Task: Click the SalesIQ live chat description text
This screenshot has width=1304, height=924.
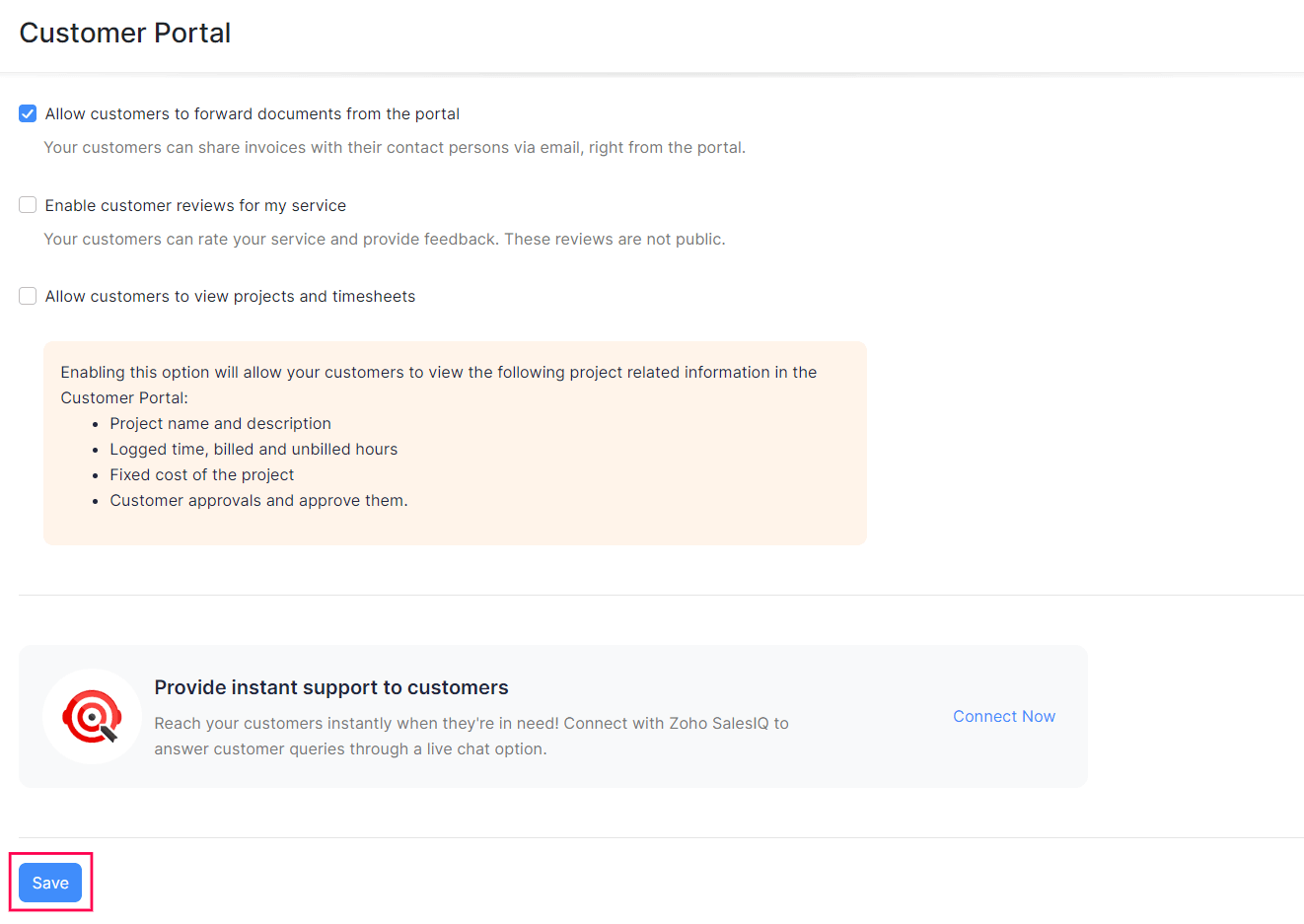Action: tap(471, 736)
